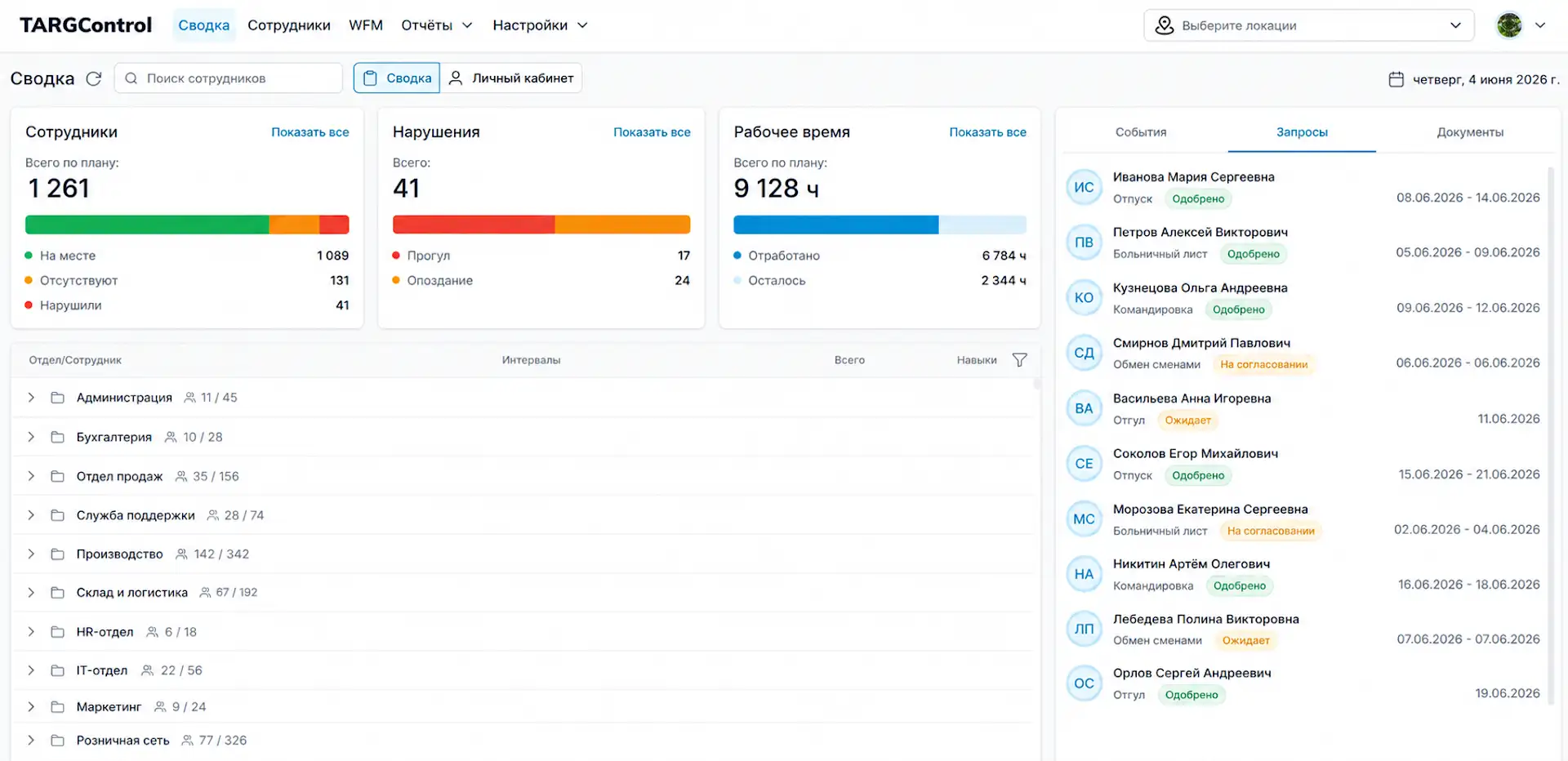Open the Сотрудники navigation link
This screenshot has height=761, width=1568.
[289, 25]
